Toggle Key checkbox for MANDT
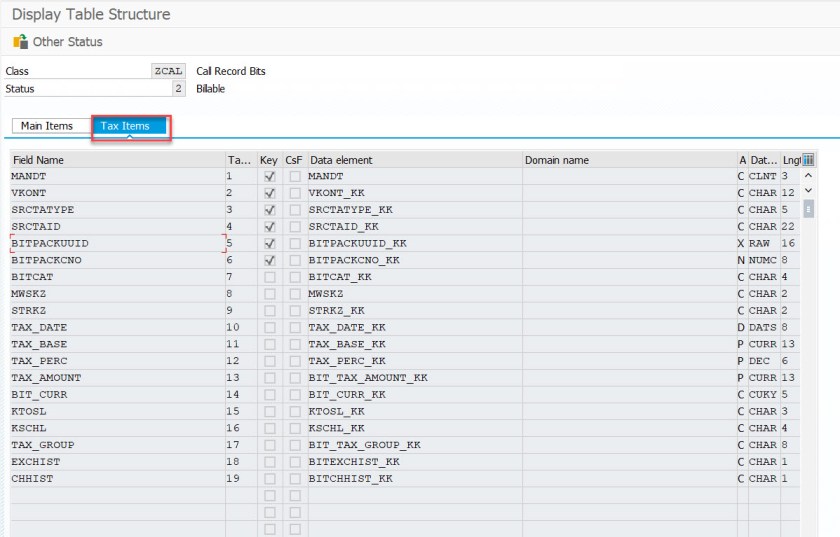The width and height of the screenshot is (840, 537). coord(269,176)
